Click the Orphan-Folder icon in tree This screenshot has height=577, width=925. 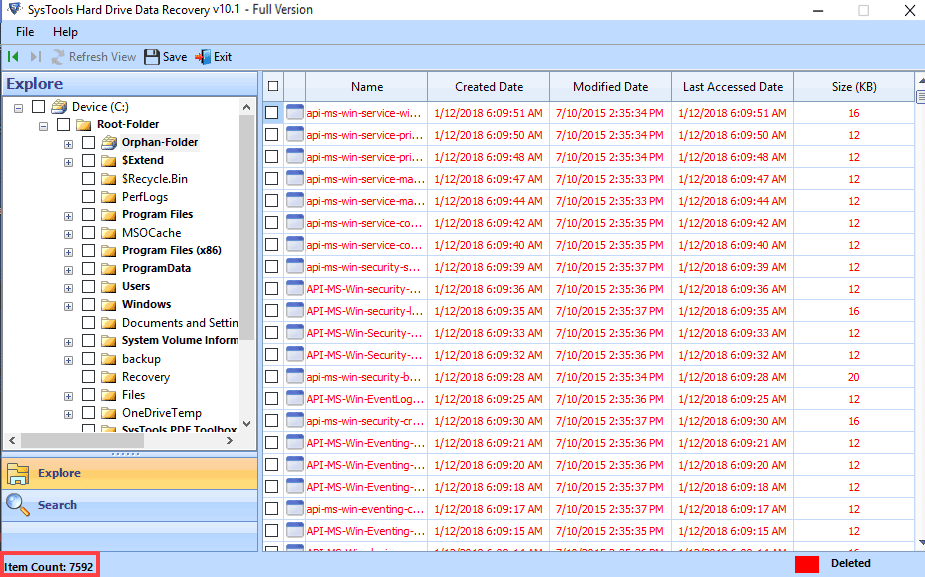(x=109, y=142)
